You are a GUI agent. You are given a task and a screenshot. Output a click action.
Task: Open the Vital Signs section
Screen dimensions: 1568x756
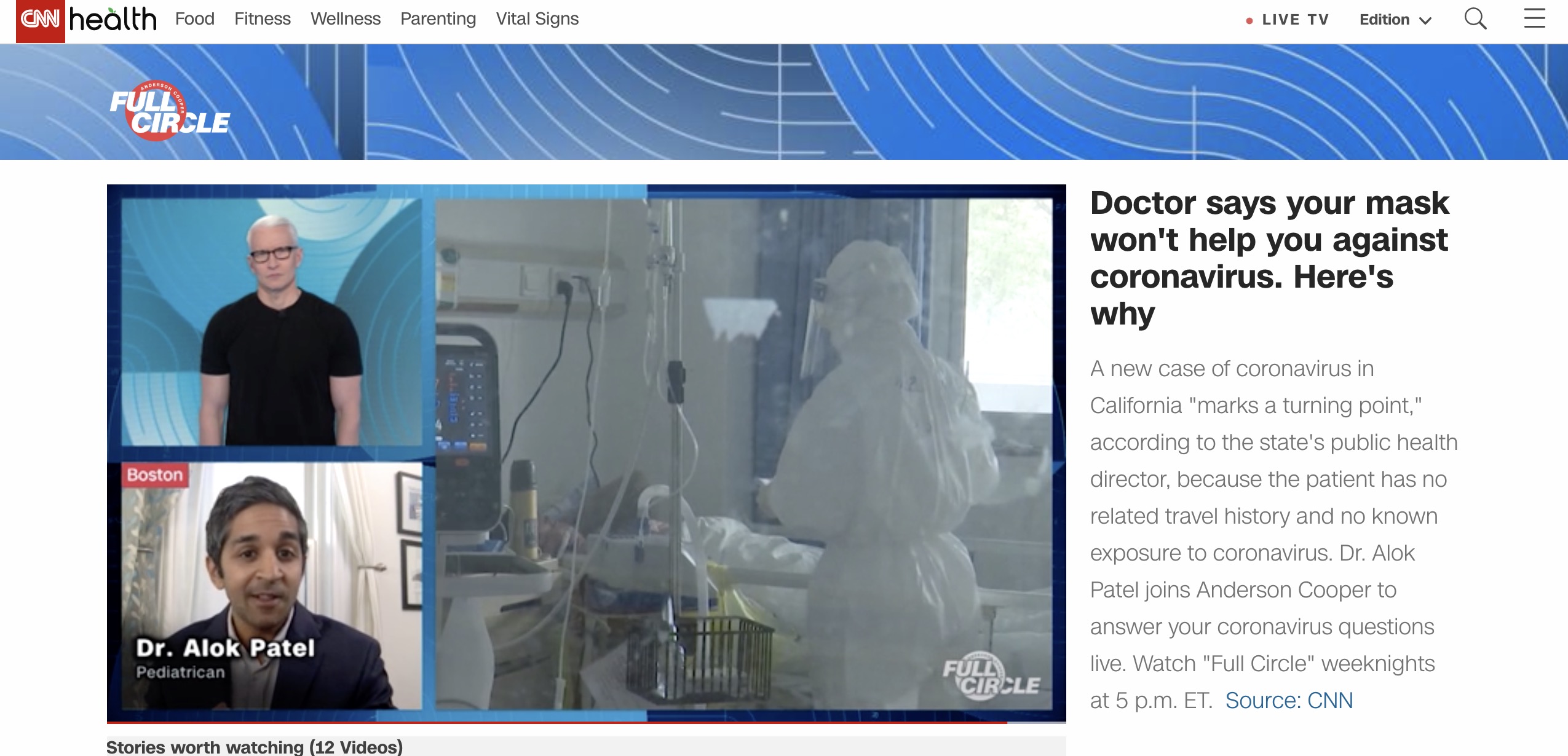tap(537, 19)
